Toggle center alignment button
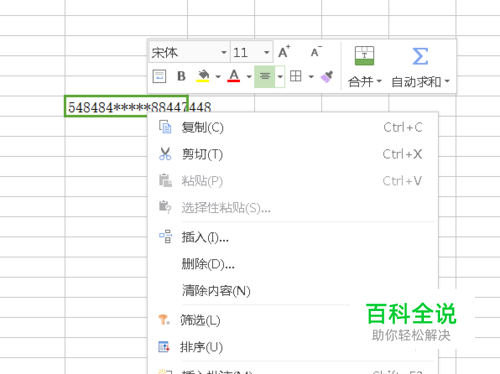 pyautogui.click(x=265, y=76)
